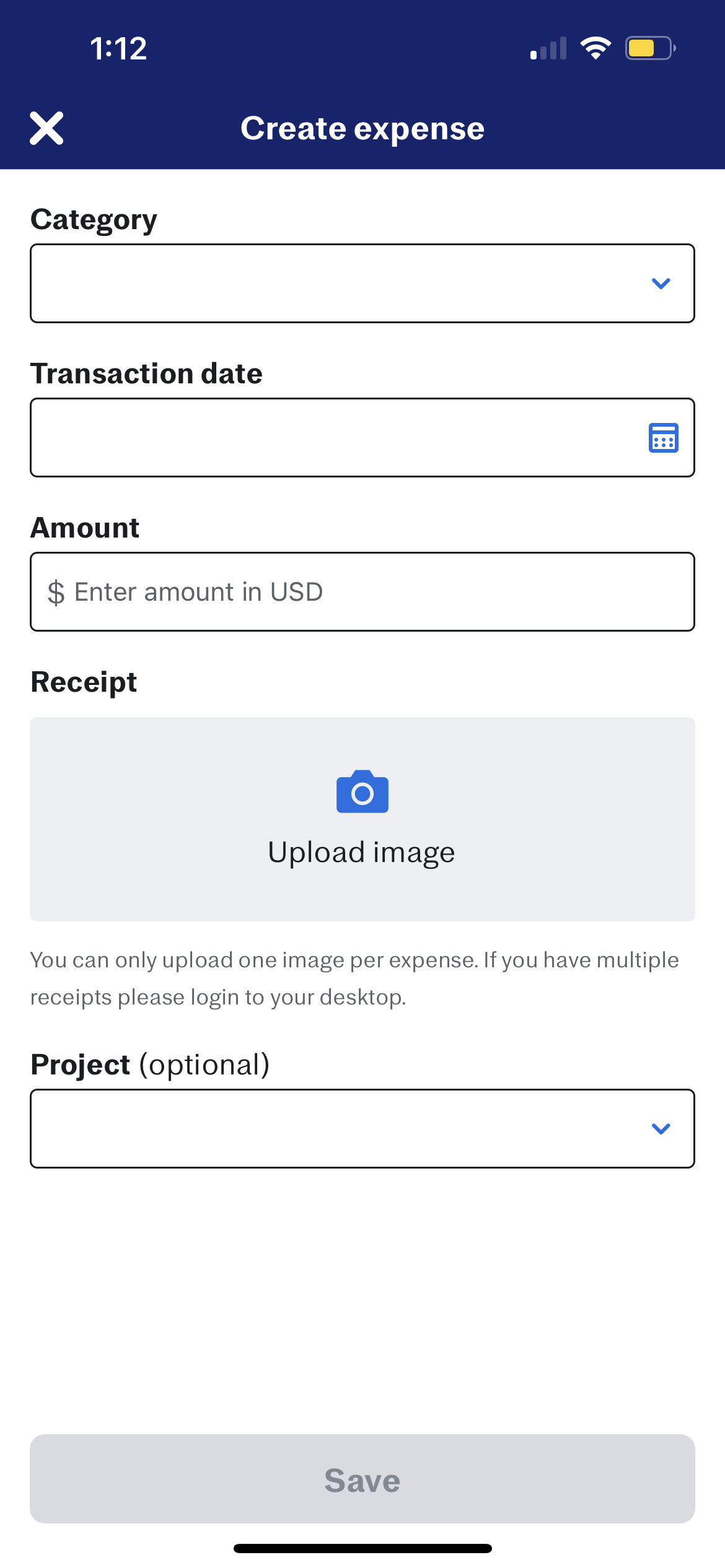Expand the Project dropdown chevron
The height and width of the screenshot is (1568, 725).
pyautogui.click(x=661, y=1129)
